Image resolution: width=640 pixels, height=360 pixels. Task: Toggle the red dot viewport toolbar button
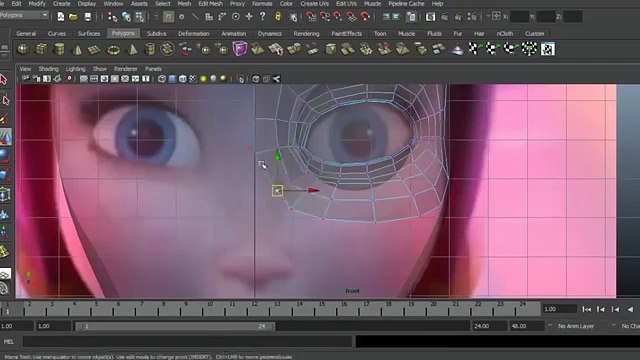tap(69, 79)
